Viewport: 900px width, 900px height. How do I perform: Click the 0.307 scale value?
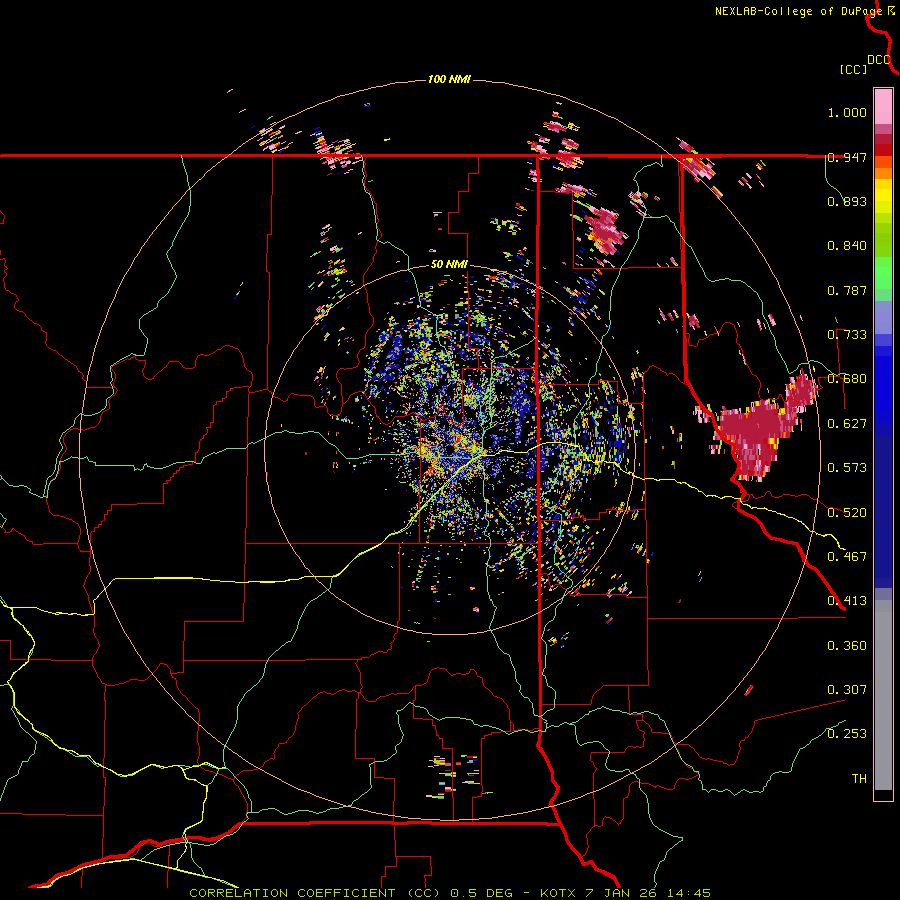tap(847, 690)
